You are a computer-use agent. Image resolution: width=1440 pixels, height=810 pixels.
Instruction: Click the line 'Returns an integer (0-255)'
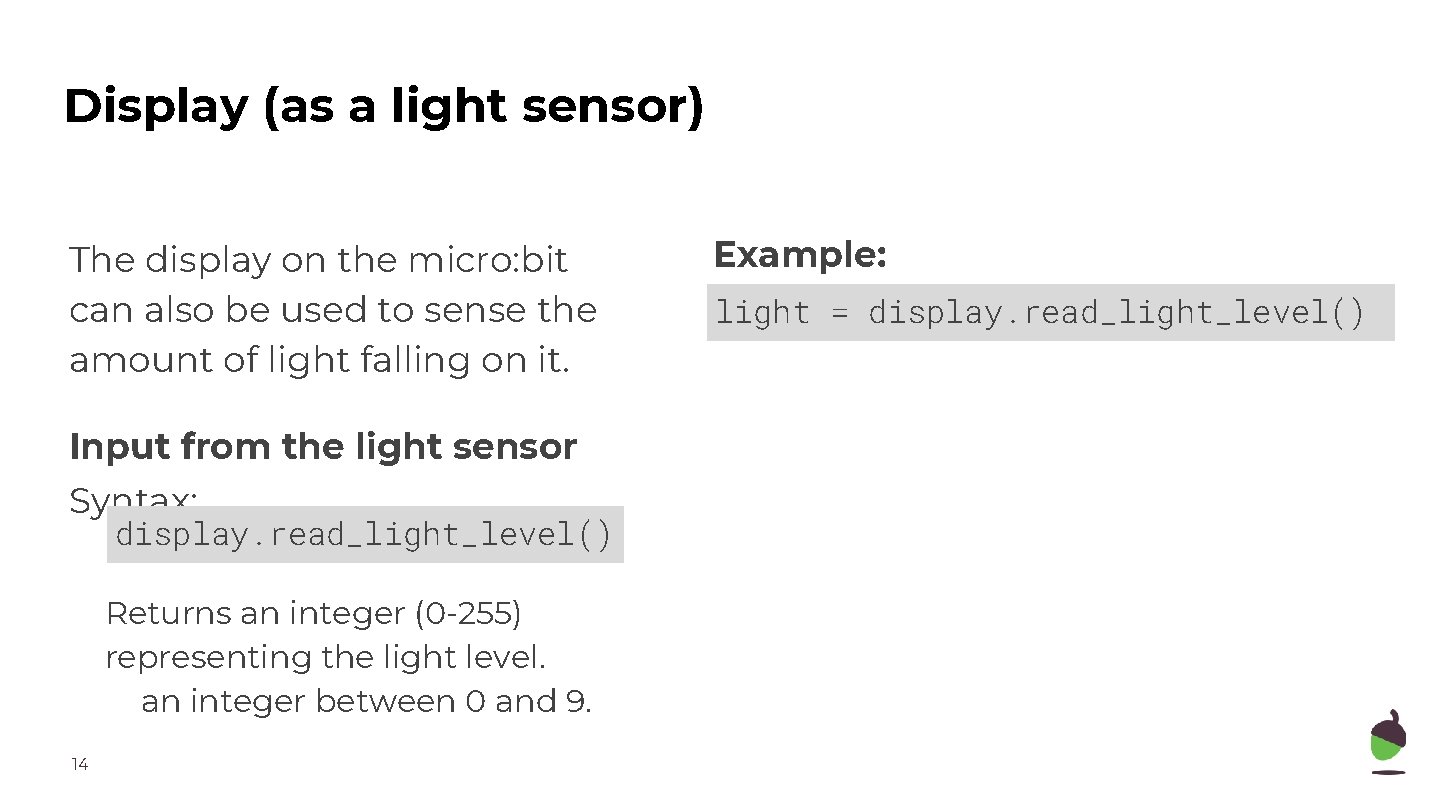[313, 613]
